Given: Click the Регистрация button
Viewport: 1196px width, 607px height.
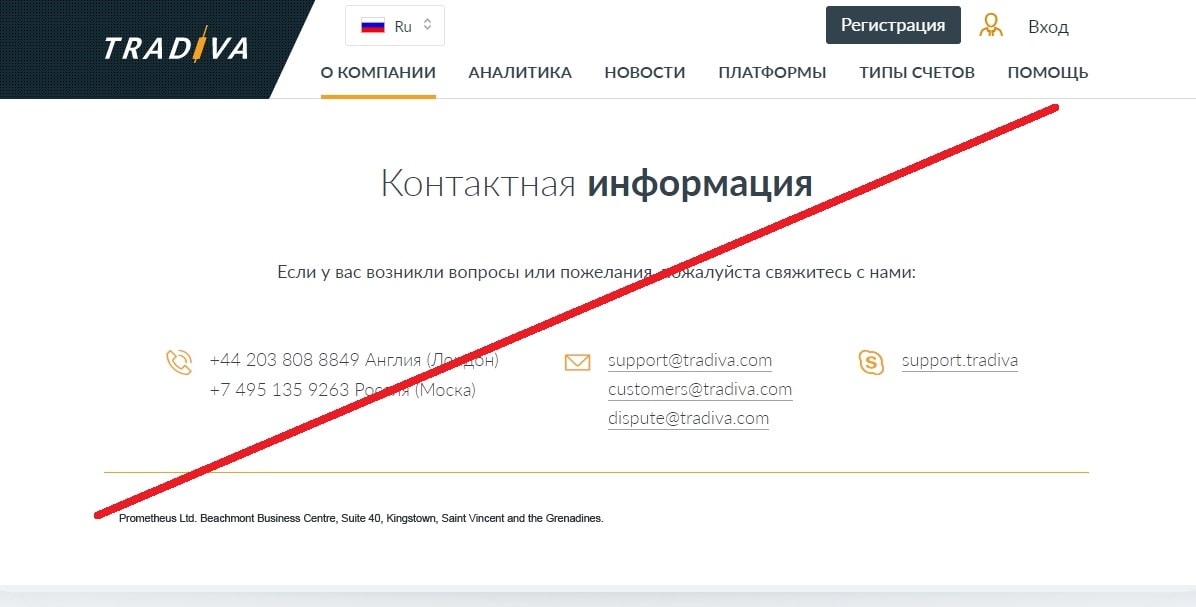Looking at the screenshot, I should (893, 25).
